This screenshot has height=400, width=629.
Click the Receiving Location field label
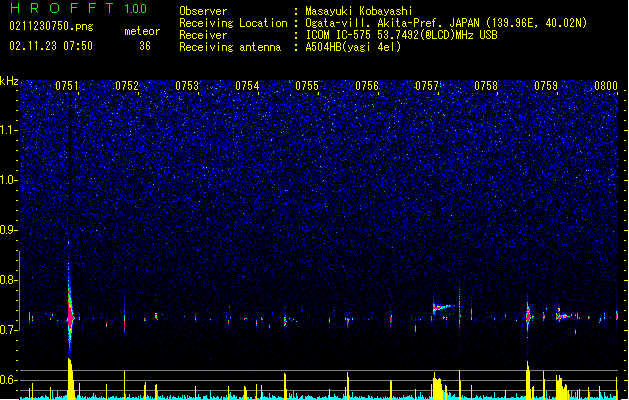point(233,23)
